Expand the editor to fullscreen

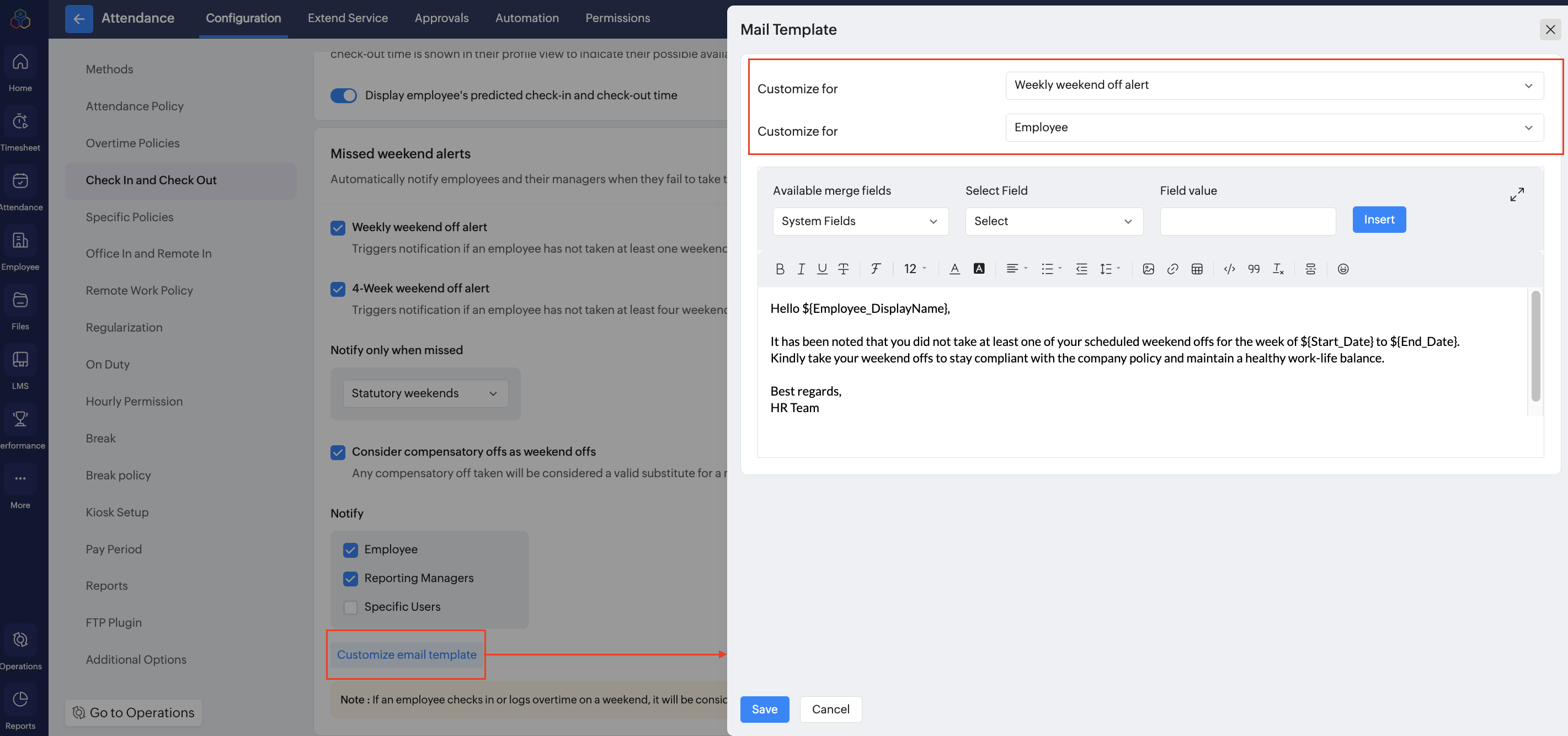point(1517,194)
